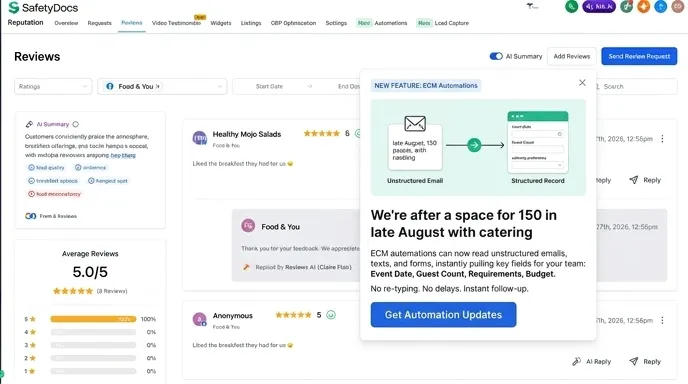Click the green phone icon in header
Image resolution: width=688 pixels, height=384 pixels.
tap(571, 6)
